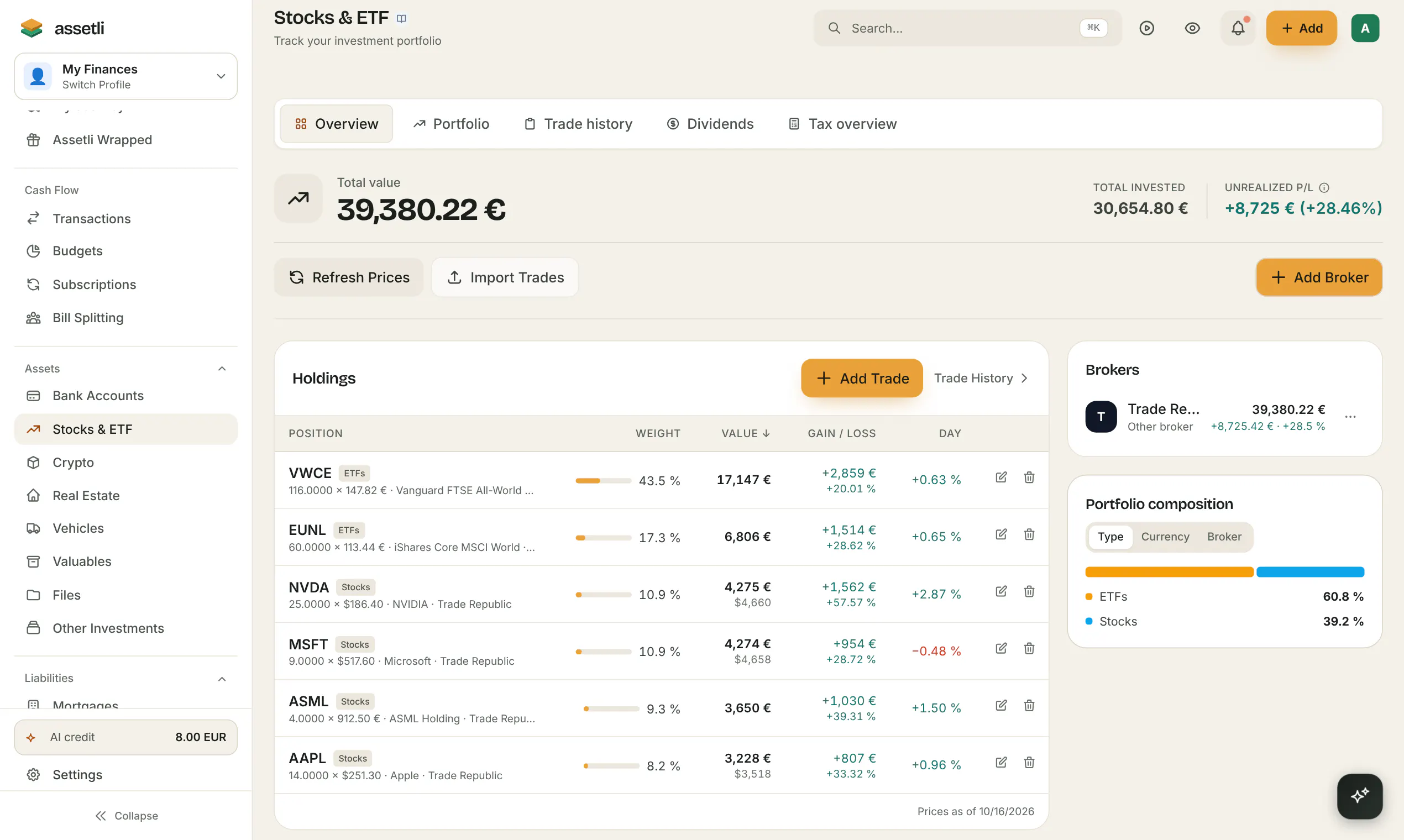Click the AI assistant sparkle button

point(1359,796)
